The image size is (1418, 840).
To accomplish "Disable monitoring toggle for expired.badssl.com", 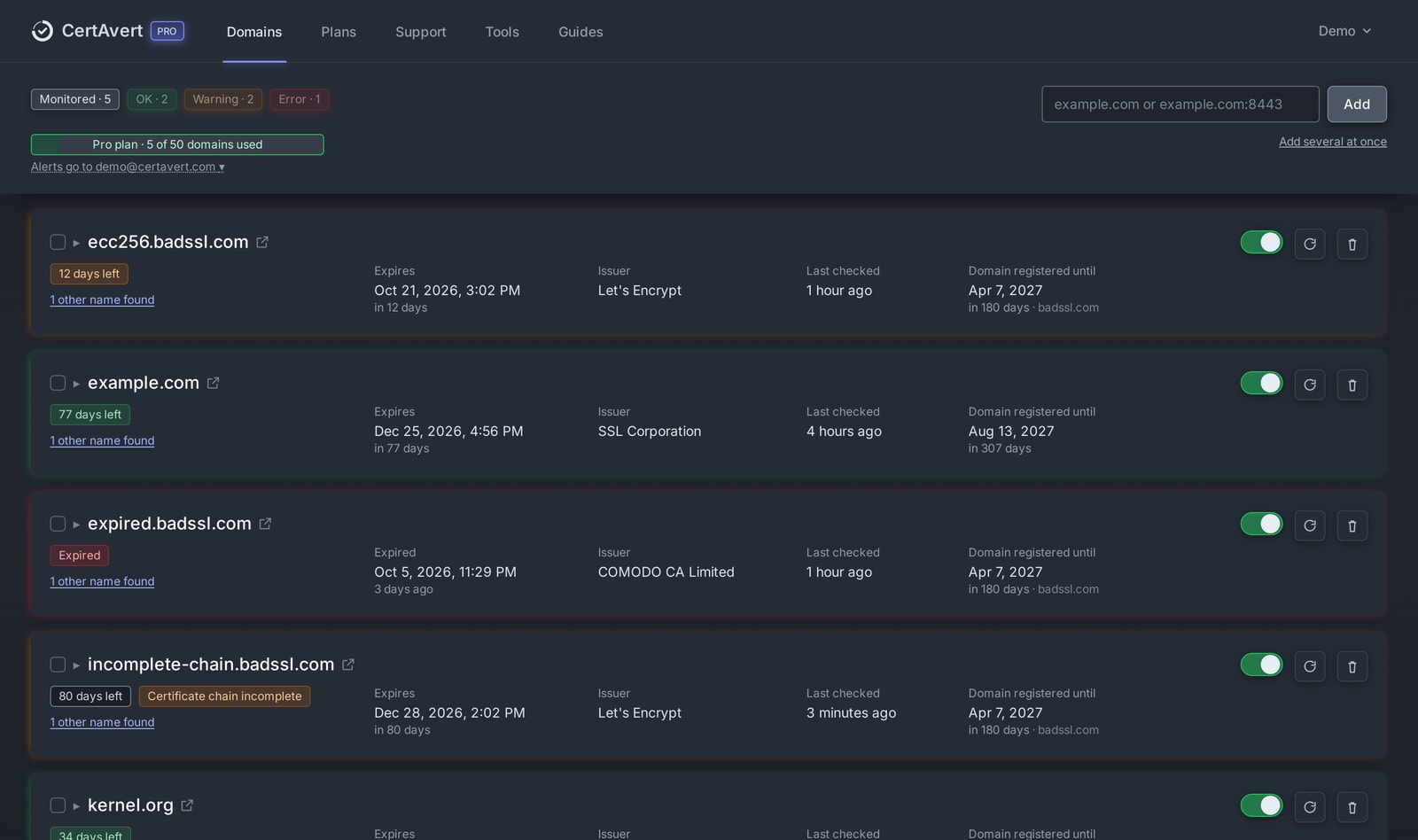I will [x=1261, y=524].
